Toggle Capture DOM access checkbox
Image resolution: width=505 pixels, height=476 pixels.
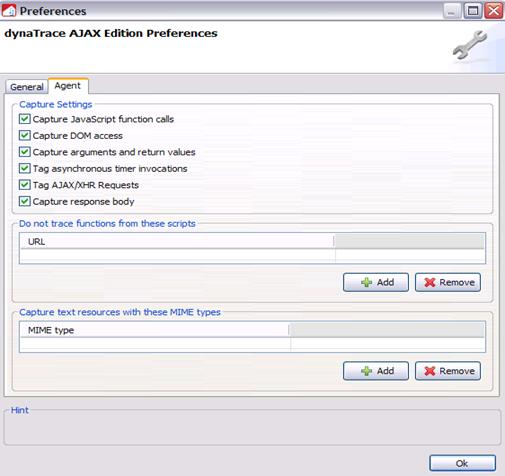tap(25, 135)
